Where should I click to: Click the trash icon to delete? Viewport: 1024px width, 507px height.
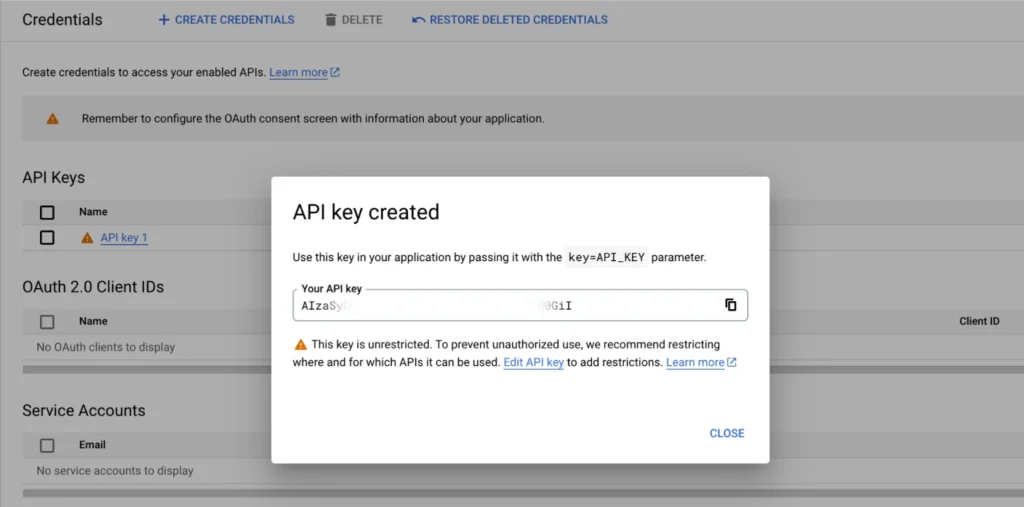331,20
